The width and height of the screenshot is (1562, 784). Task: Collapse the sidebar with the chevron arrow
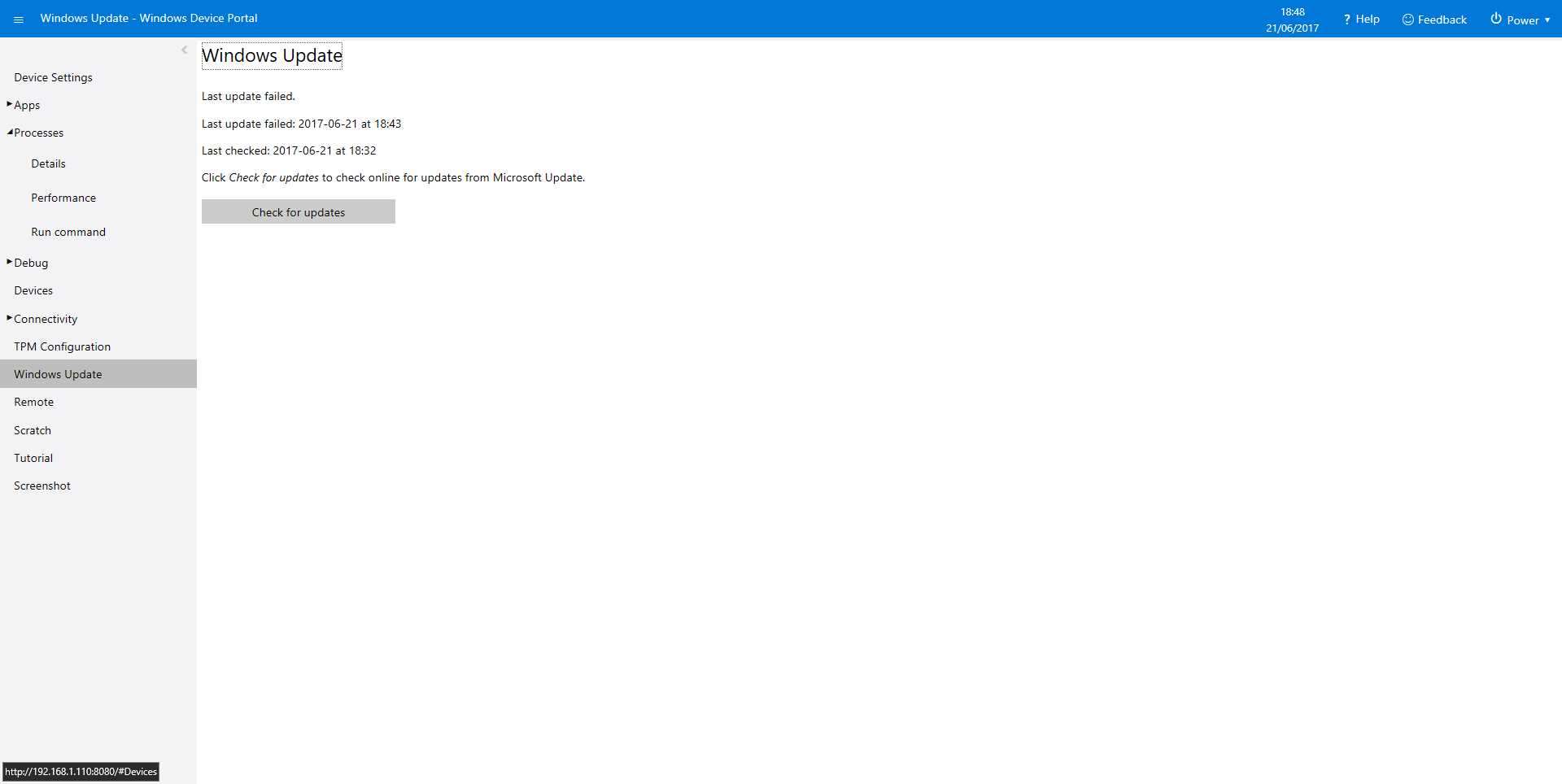coord(185,50)
